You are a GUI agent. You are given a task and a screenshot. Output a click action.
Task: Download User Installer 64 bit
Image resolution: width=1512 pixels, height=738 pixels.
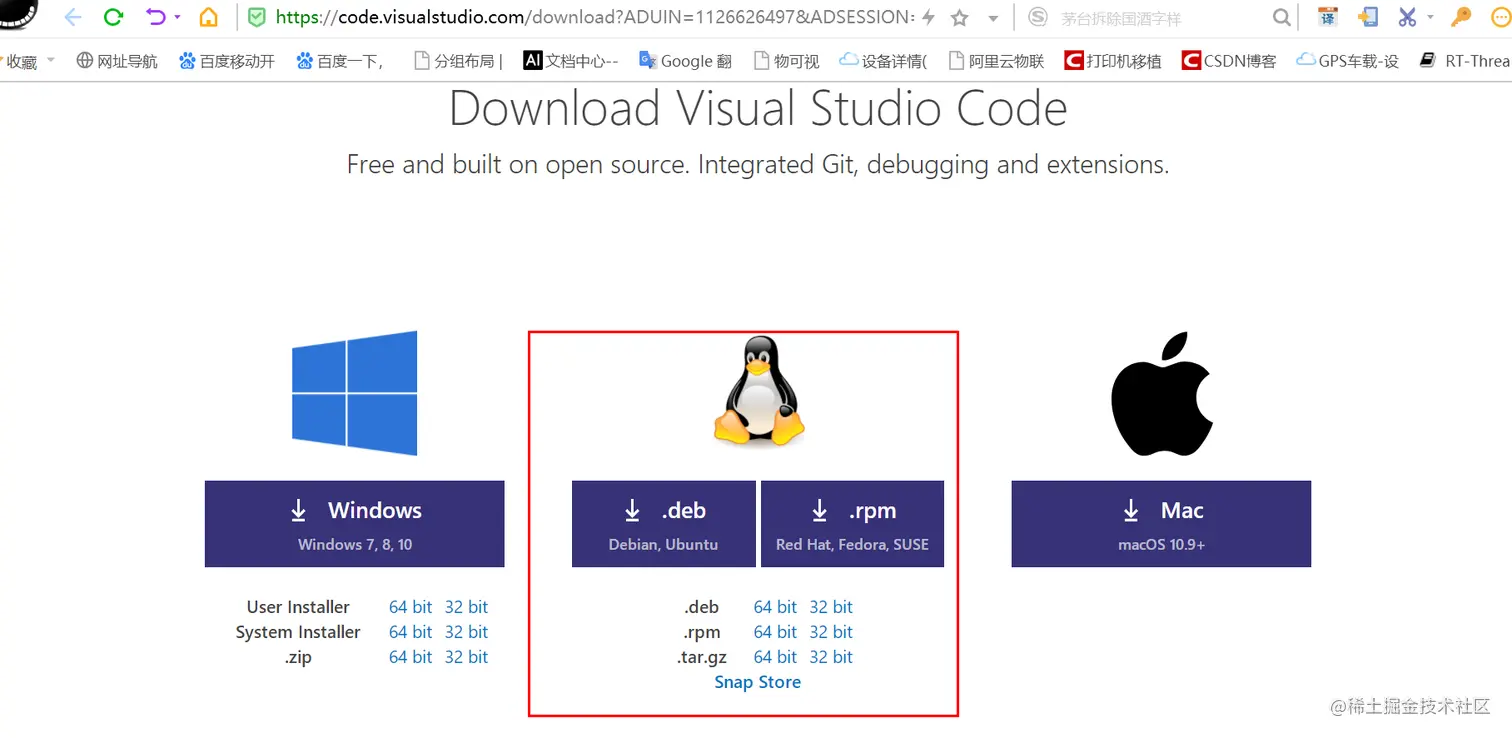410,607
